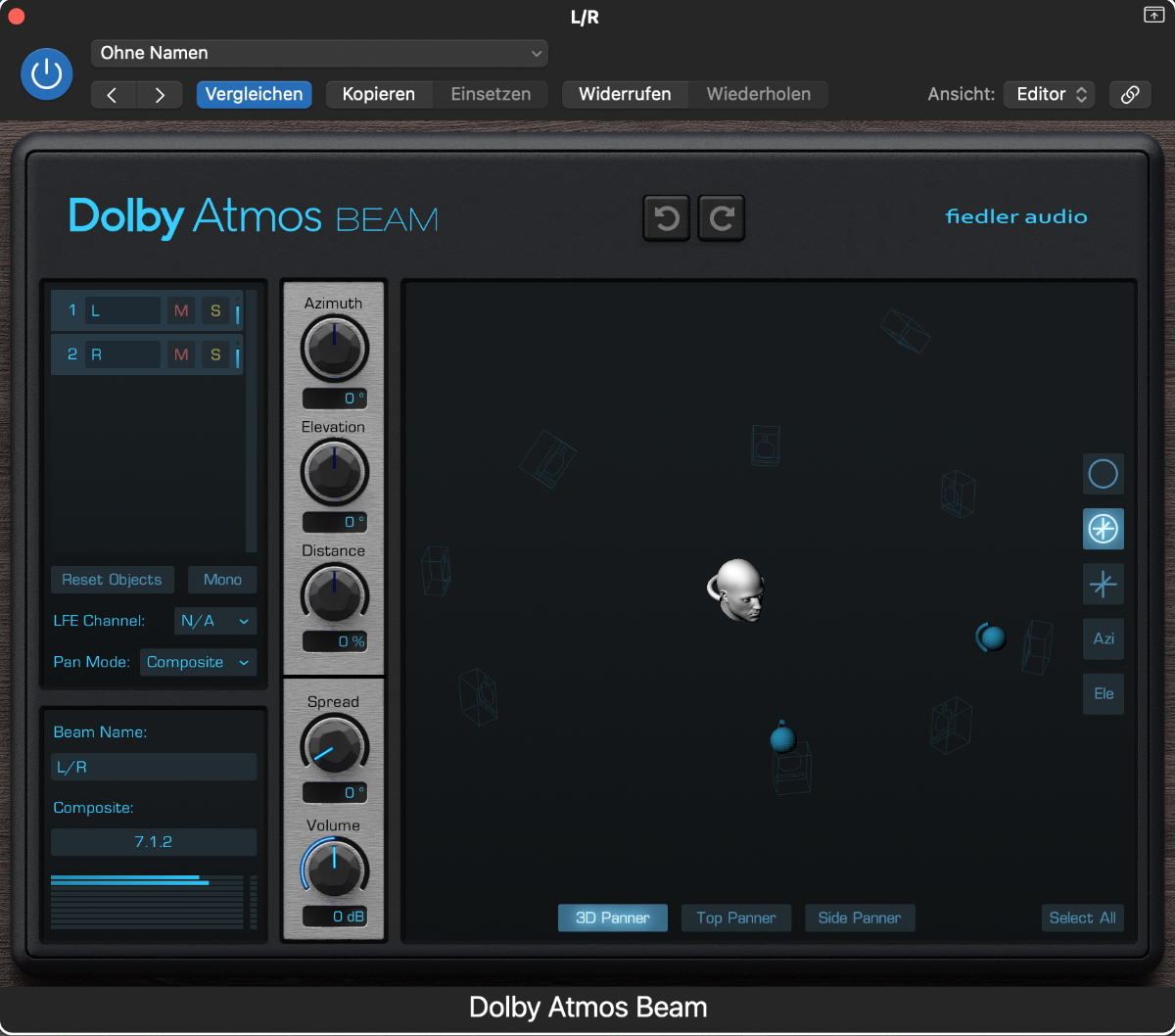The image size is (1175, 1036).
Task: Click the next preset arrow
Action: click(x=160, y=95)
